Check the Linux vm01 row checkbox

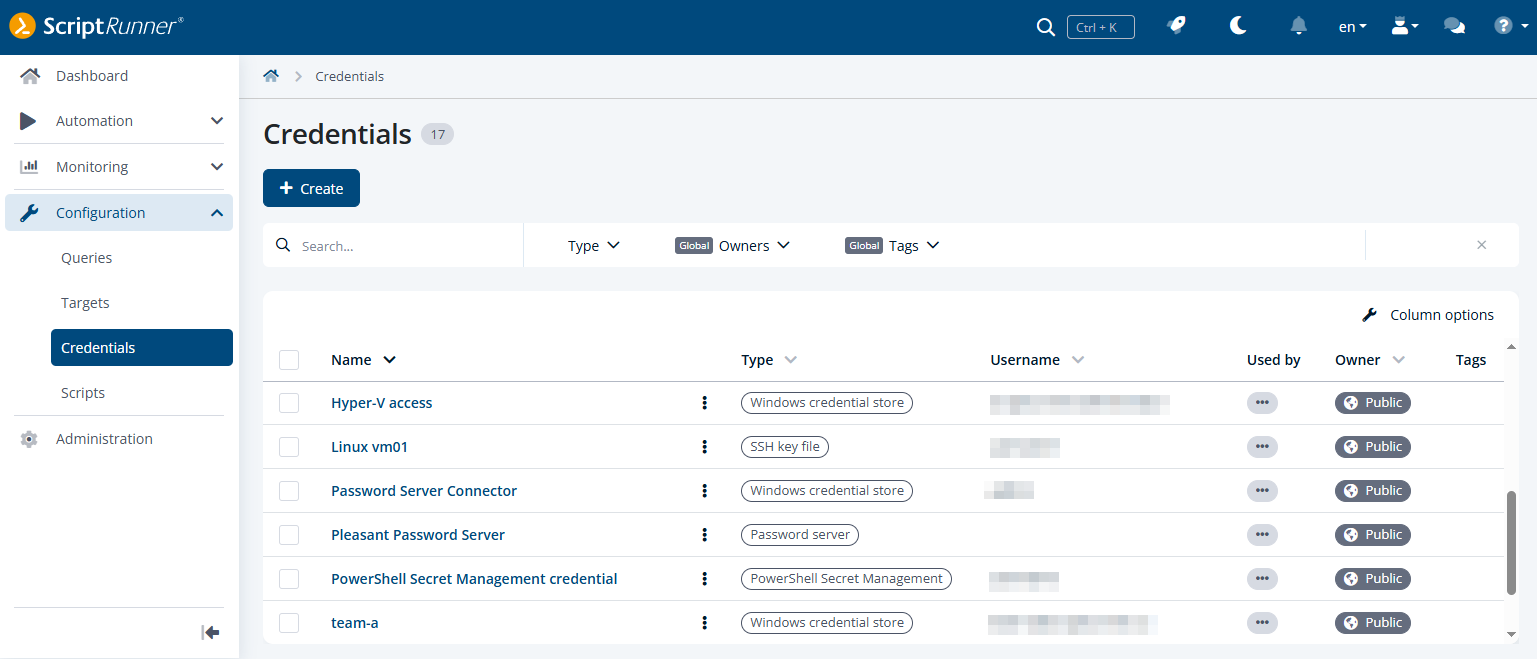[x=289, y=447]
